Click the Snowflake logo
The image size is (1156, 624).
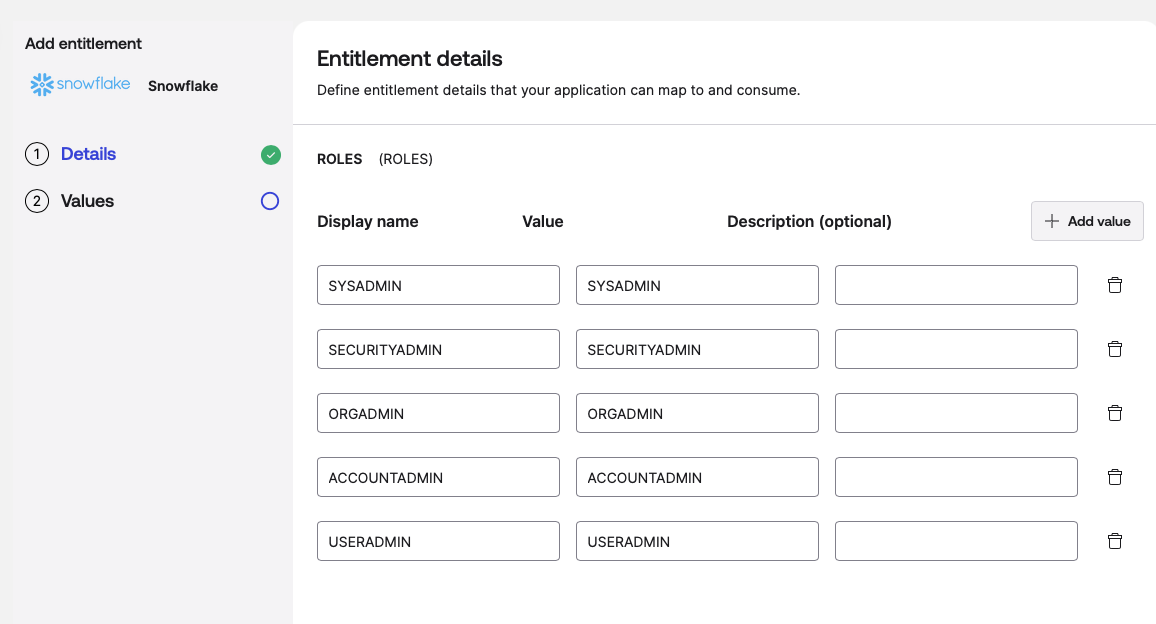click(80, 84)
